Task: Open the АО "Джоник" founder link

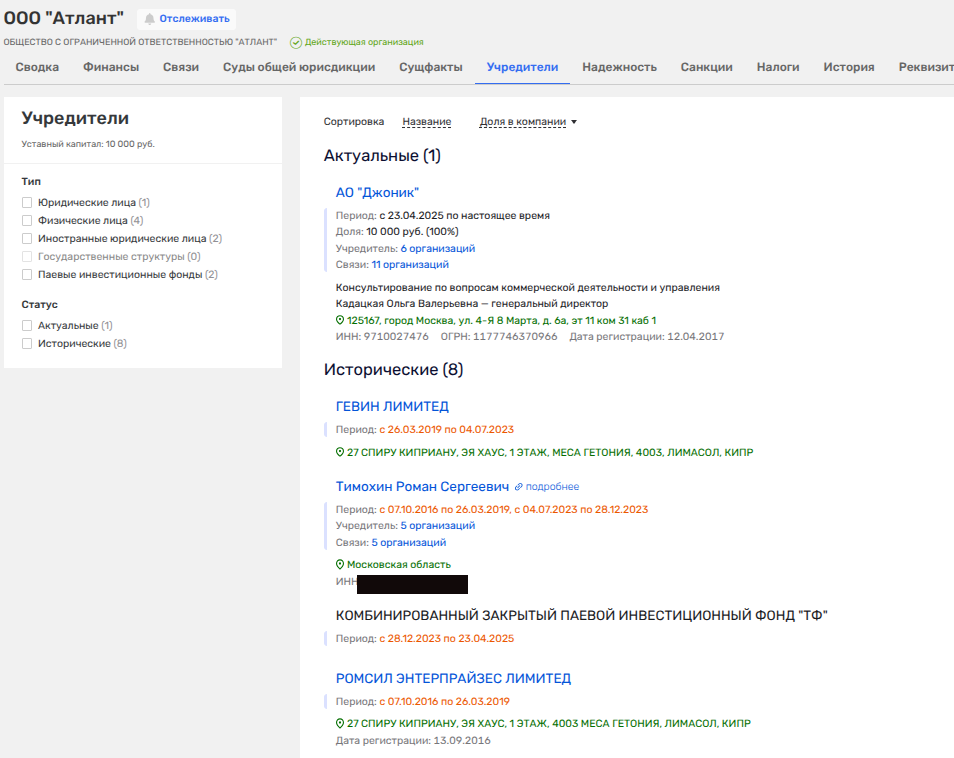Action: pos(377,192)
